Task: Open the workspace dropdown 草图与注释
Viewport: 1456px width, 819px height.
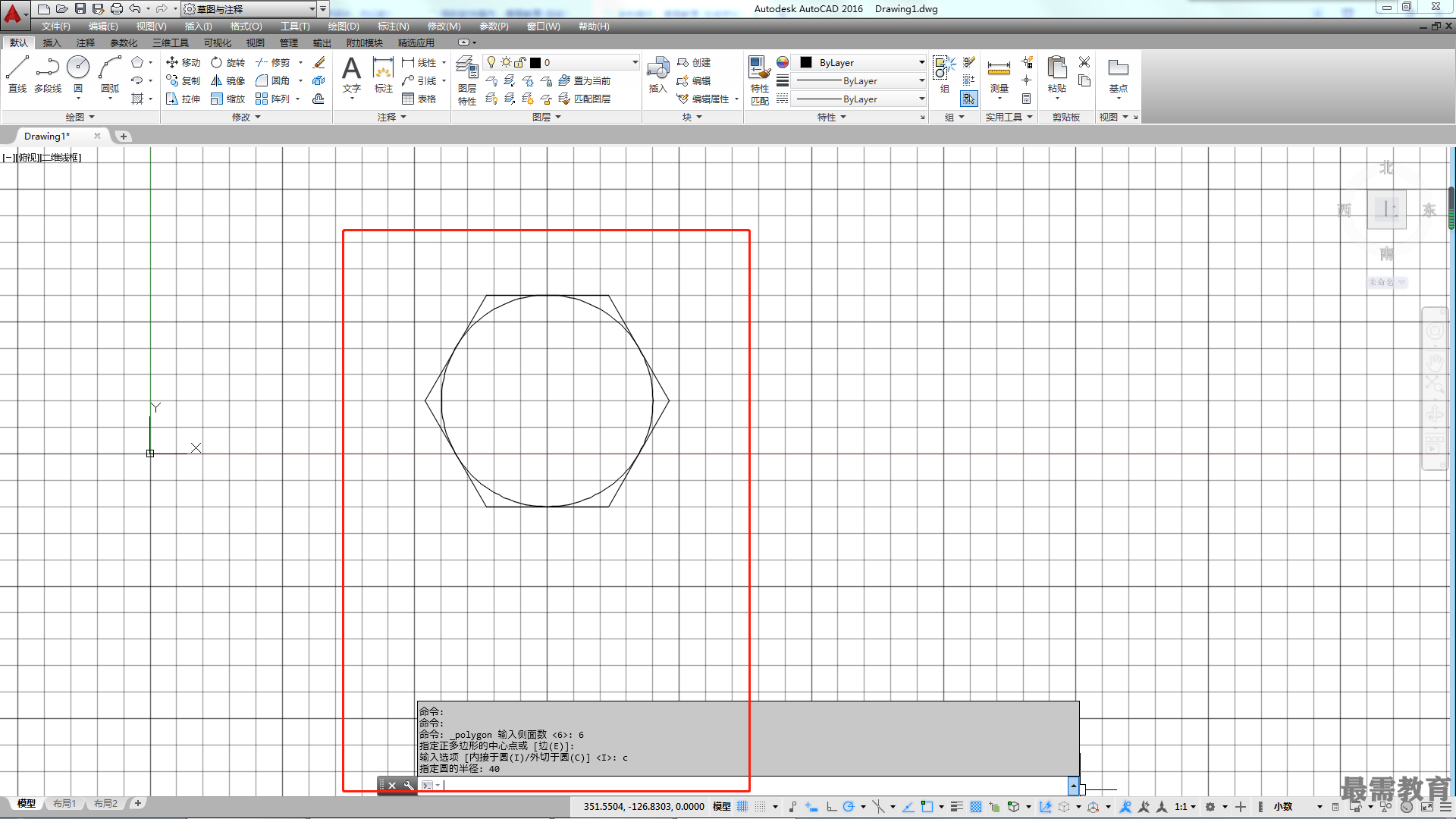Action: [249, 9]
